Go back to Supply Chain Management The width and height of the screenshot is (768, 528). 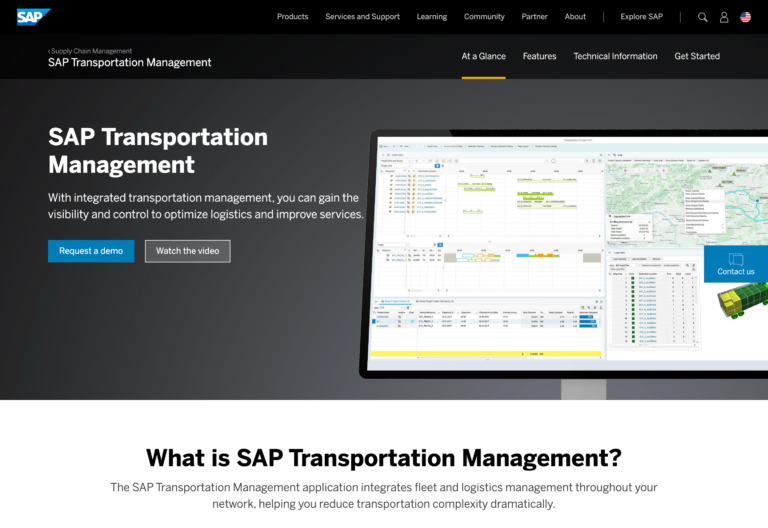tap(90, 51)
